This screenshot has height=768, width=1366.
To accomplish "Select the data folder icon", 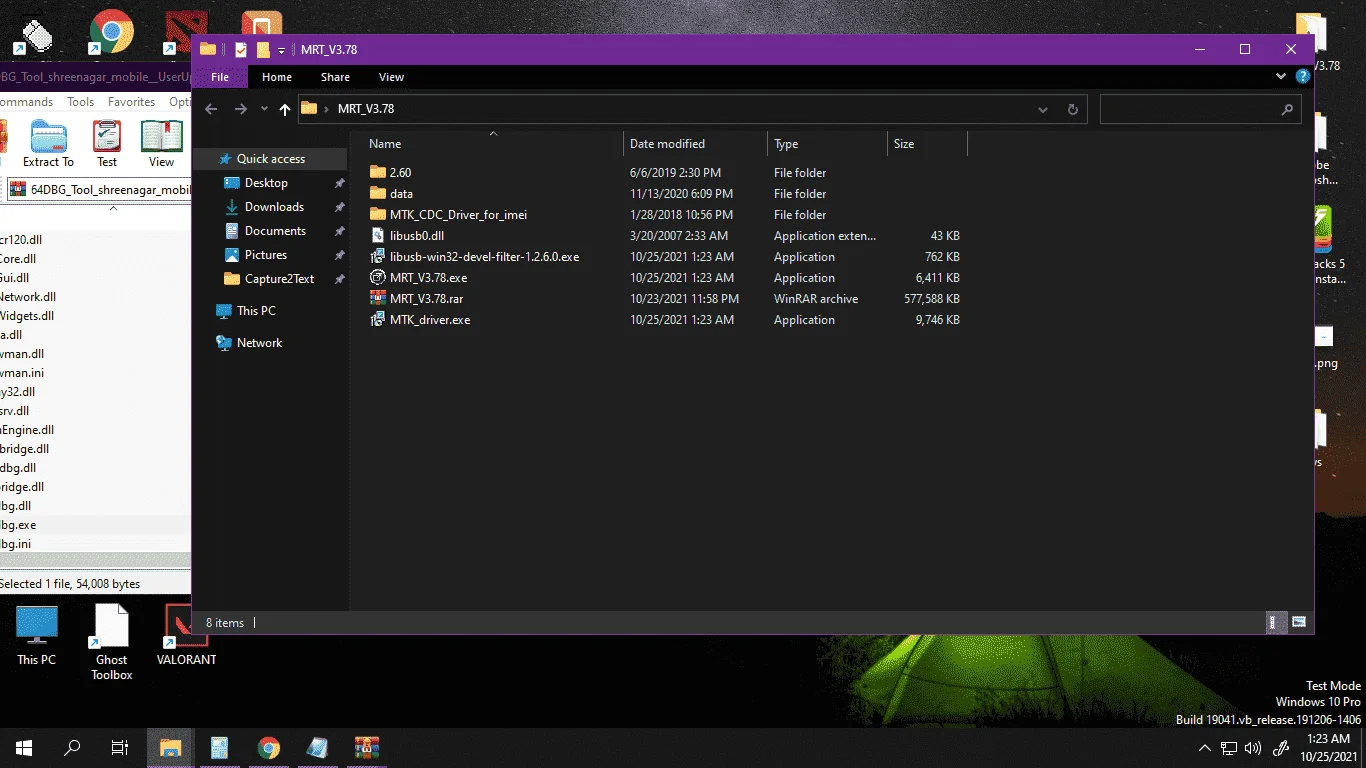I will click(x=377, y=193).
